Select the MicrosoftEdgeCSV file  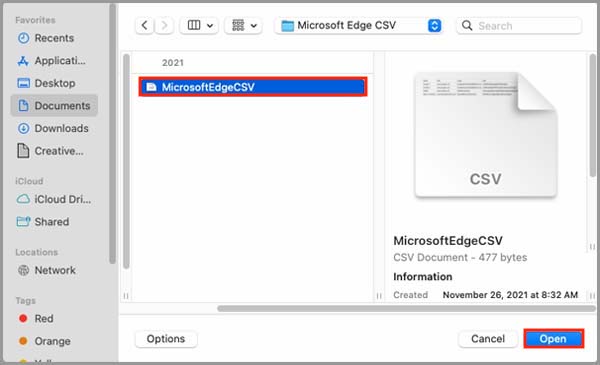253,87
